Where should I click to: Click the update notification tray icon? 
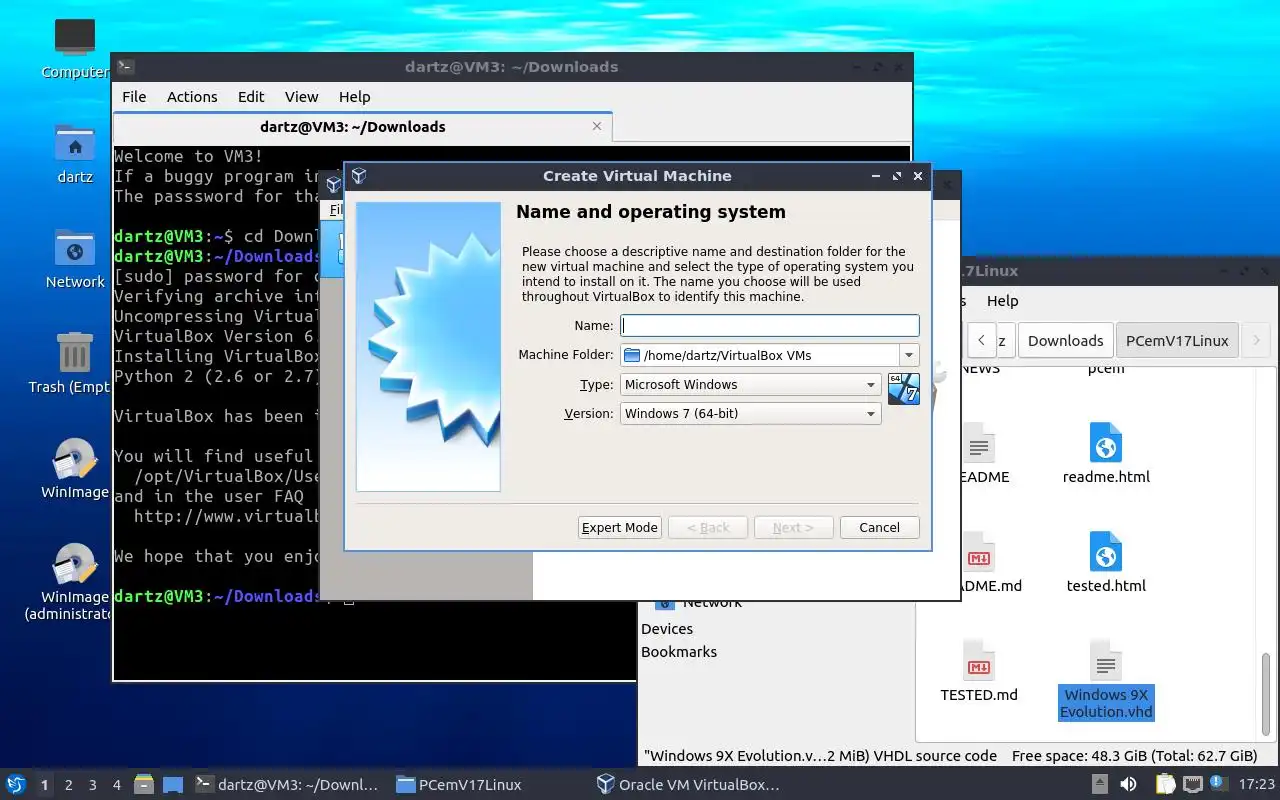tap(1218, 784)
